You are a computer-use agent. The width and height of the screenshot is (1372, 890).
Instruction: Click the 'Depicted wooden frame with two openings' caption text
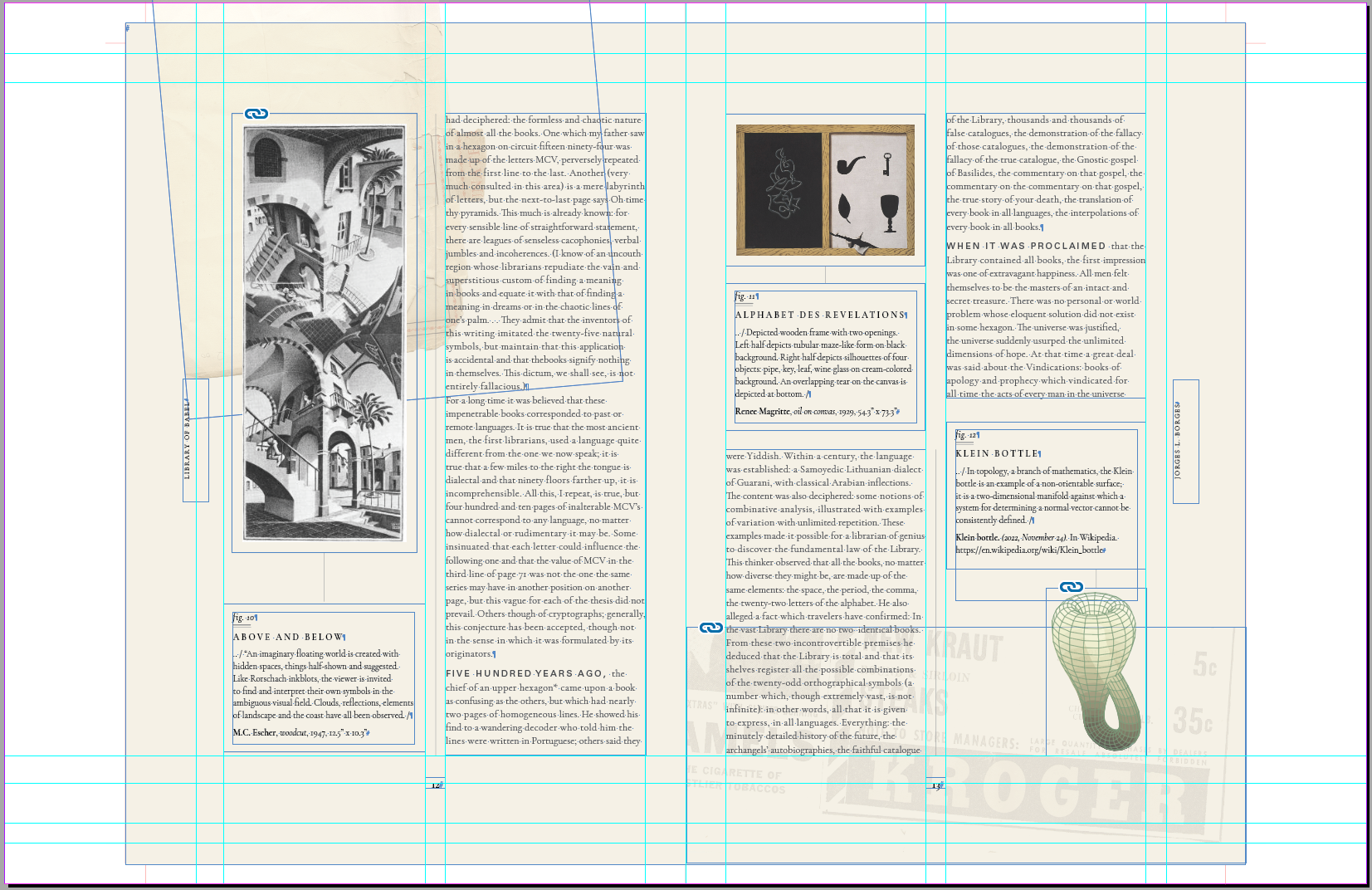[823, 363]
